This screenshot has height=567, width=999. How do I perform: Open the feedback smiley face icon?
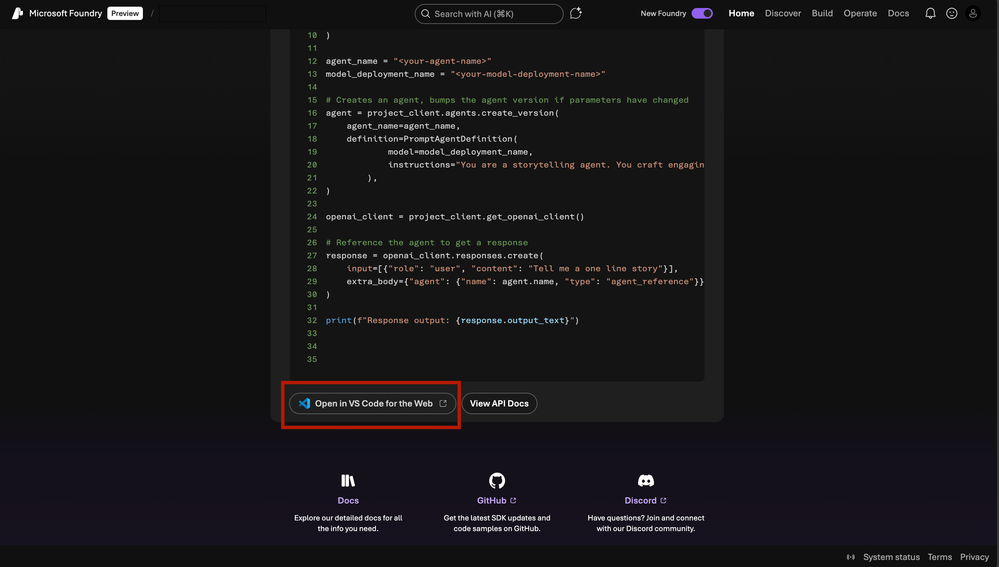click(x=951, y=13)
